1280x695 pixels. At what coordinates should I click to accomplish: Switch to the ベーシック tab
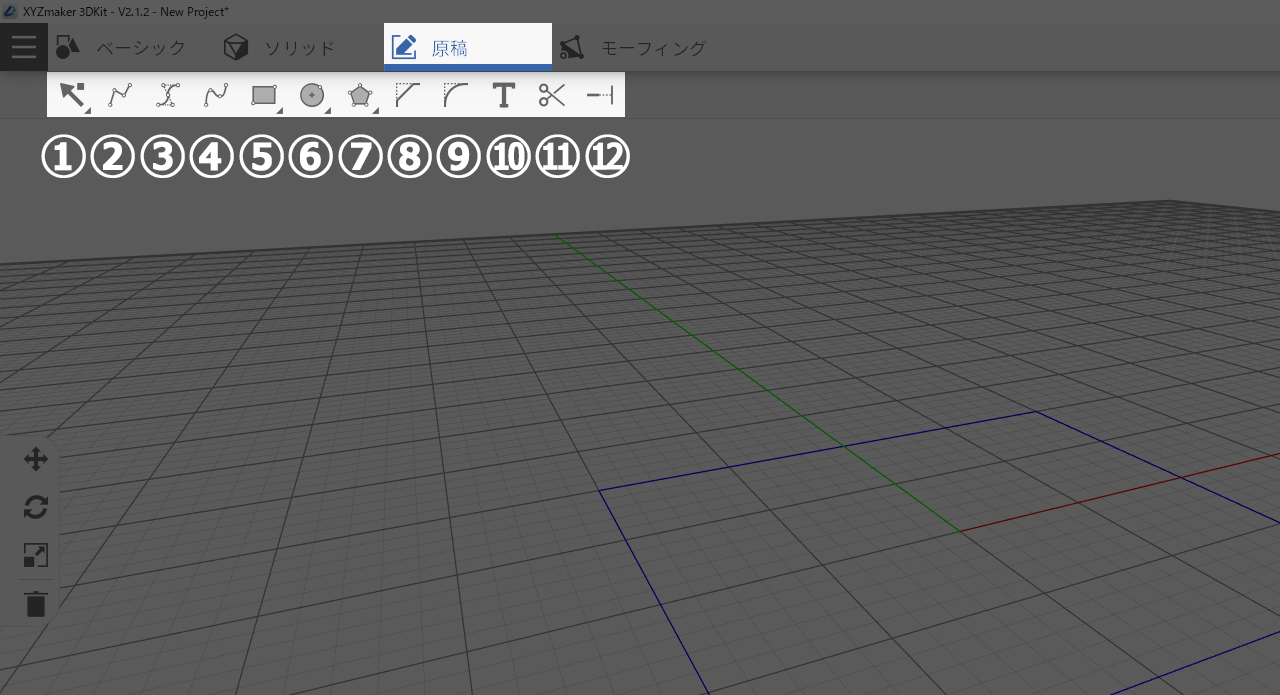click(x=120, y=47)
